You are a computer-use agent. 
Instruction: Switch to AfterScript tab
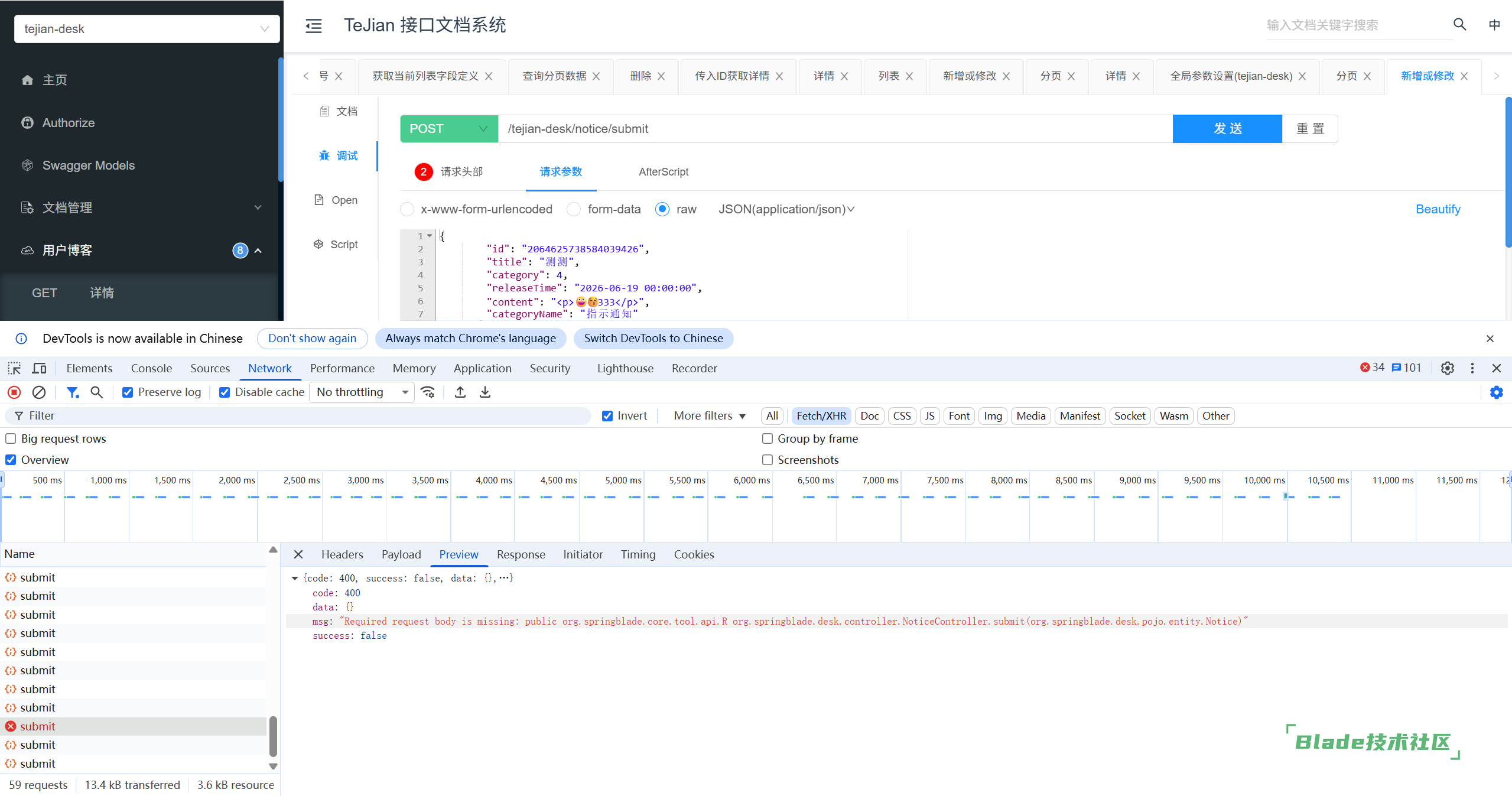[x=664, y=172]
